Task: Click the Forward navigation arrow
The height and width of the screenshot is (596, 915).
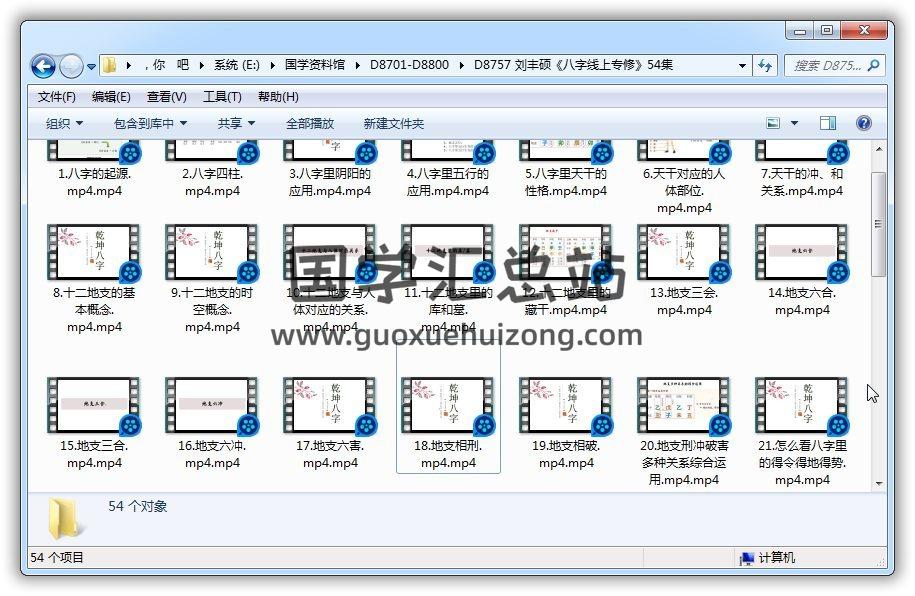Action: [x=71, y=66]
